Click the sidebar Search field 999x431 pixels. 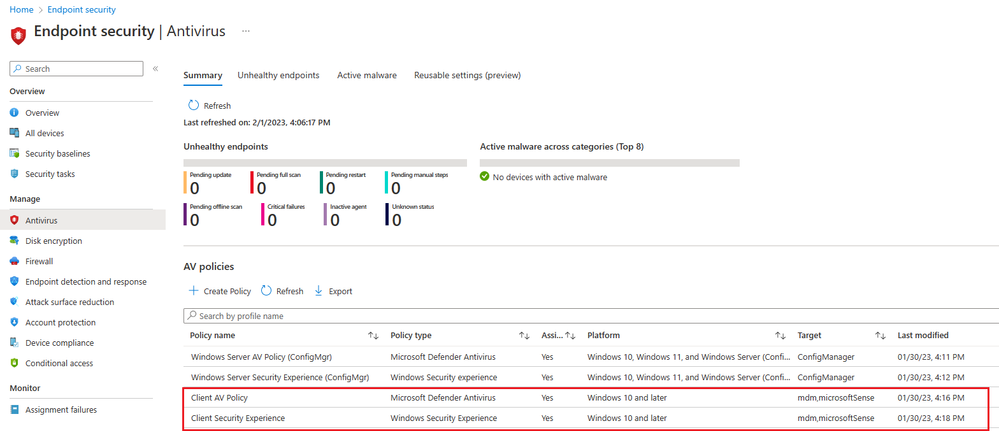(x=76, y=68)
